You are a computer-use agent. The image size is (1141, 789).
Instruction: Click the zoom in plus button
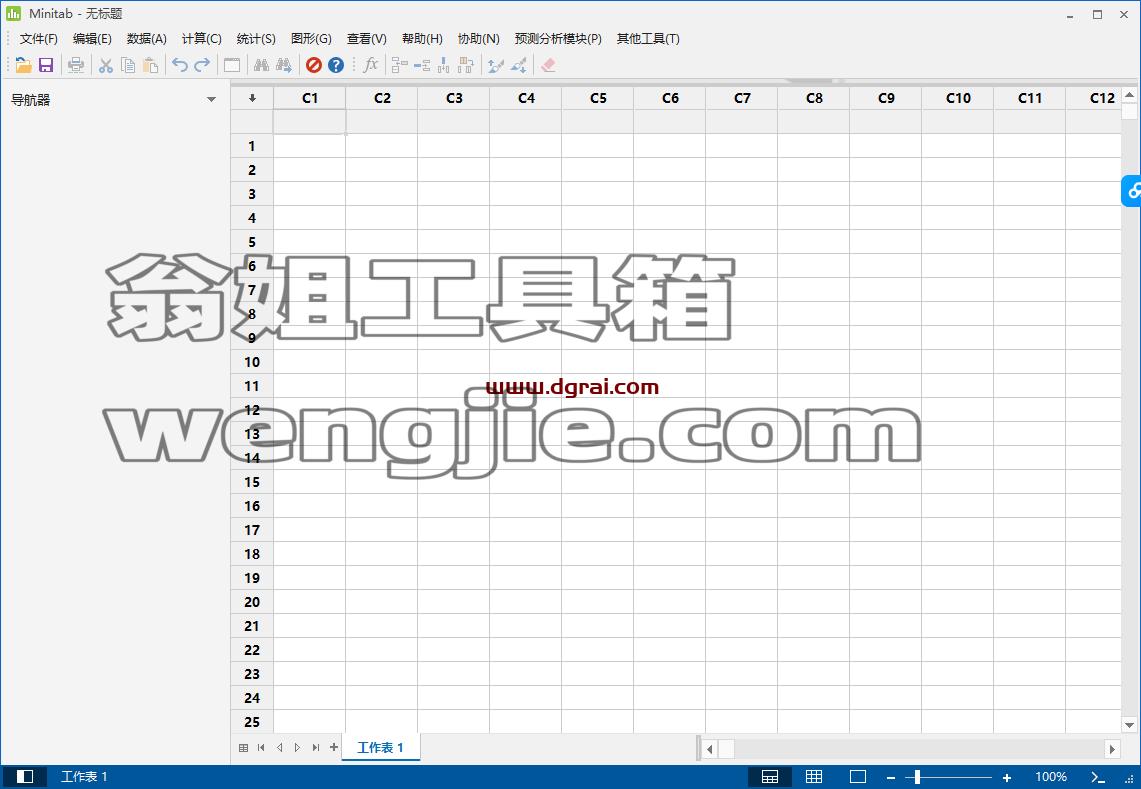pyautogui.click(x=1007, y=777)
